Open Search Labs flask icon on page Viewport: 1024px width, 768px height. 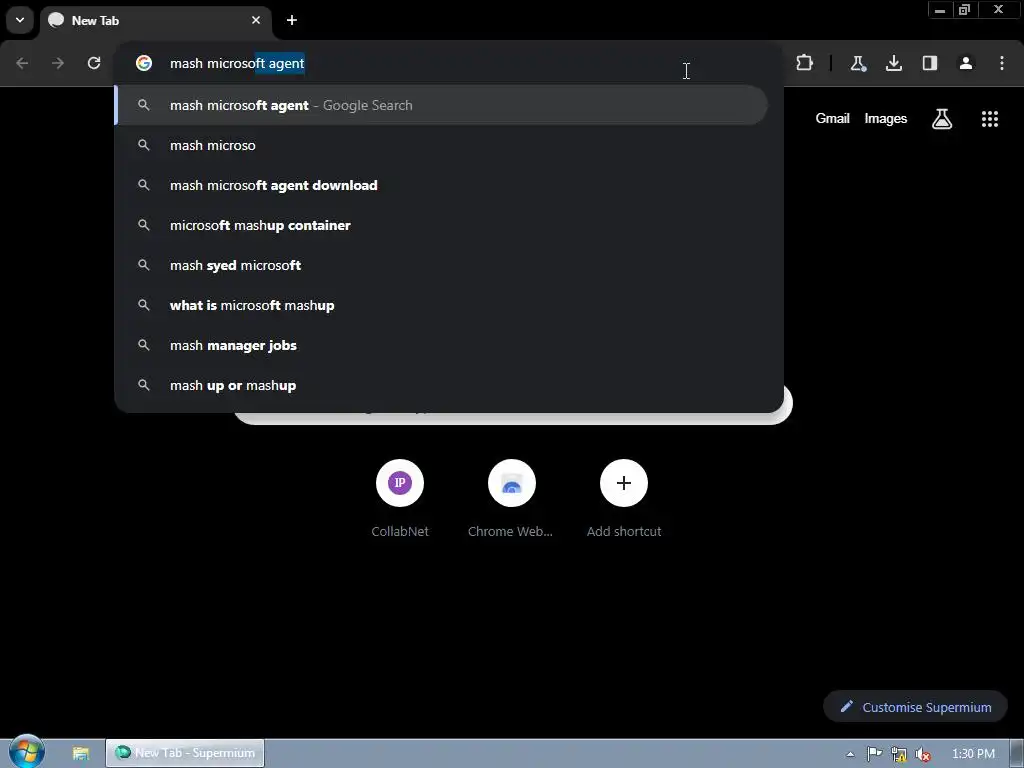942,118
